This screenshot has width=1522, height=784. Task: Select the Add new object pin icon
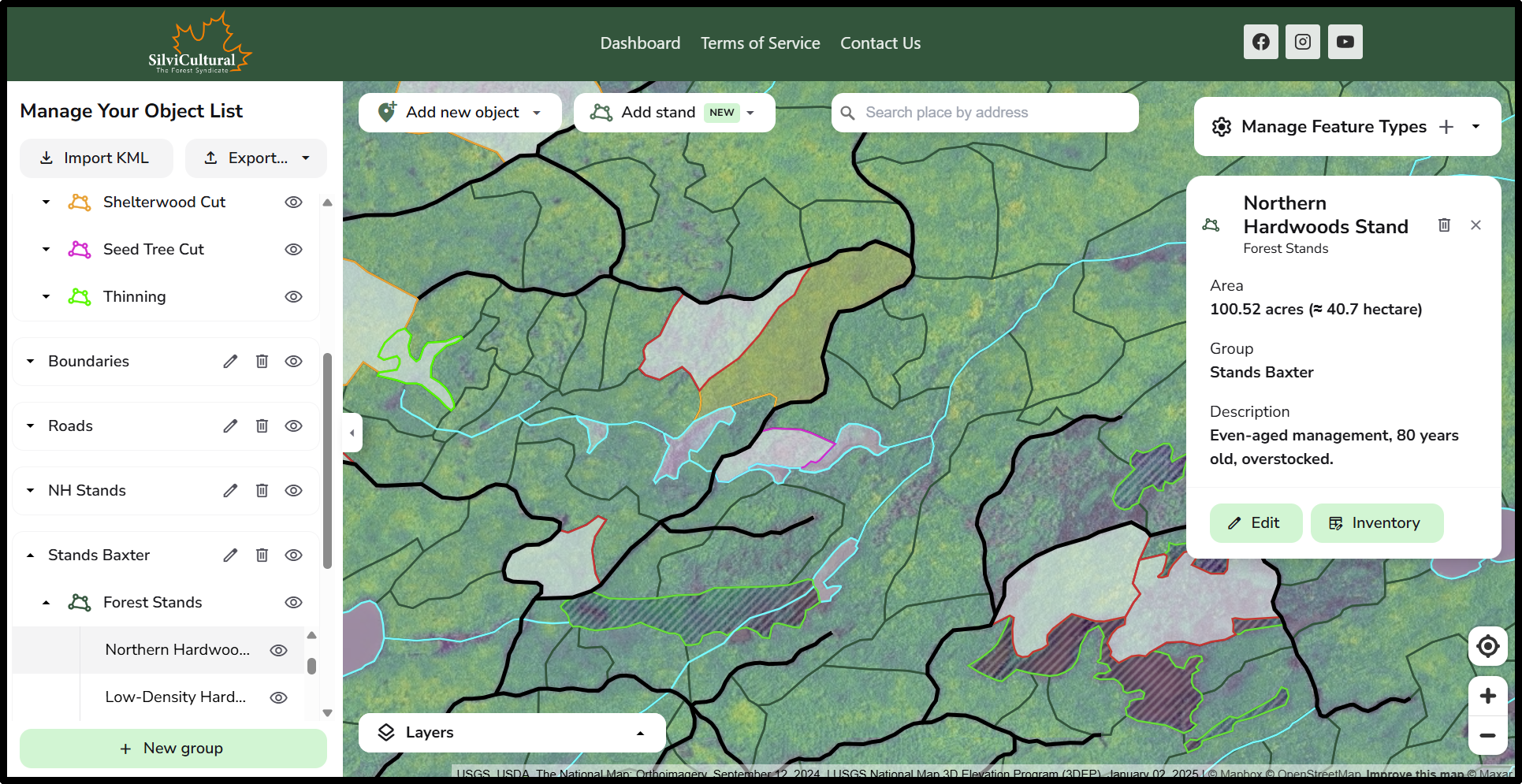385,112
